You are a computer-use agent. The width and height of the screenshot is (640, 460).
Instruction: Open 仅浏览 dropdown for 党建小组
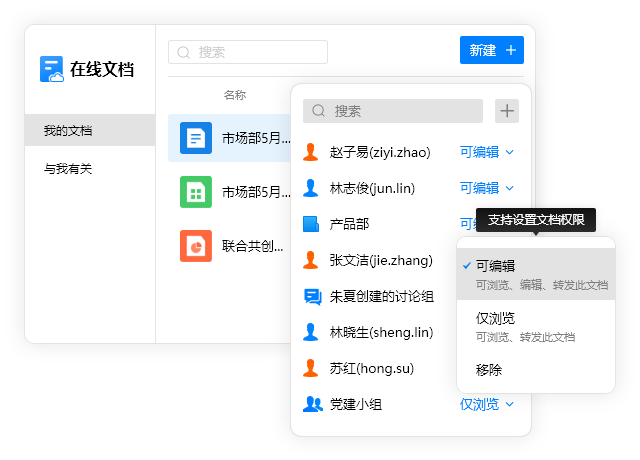pos(487,404)
